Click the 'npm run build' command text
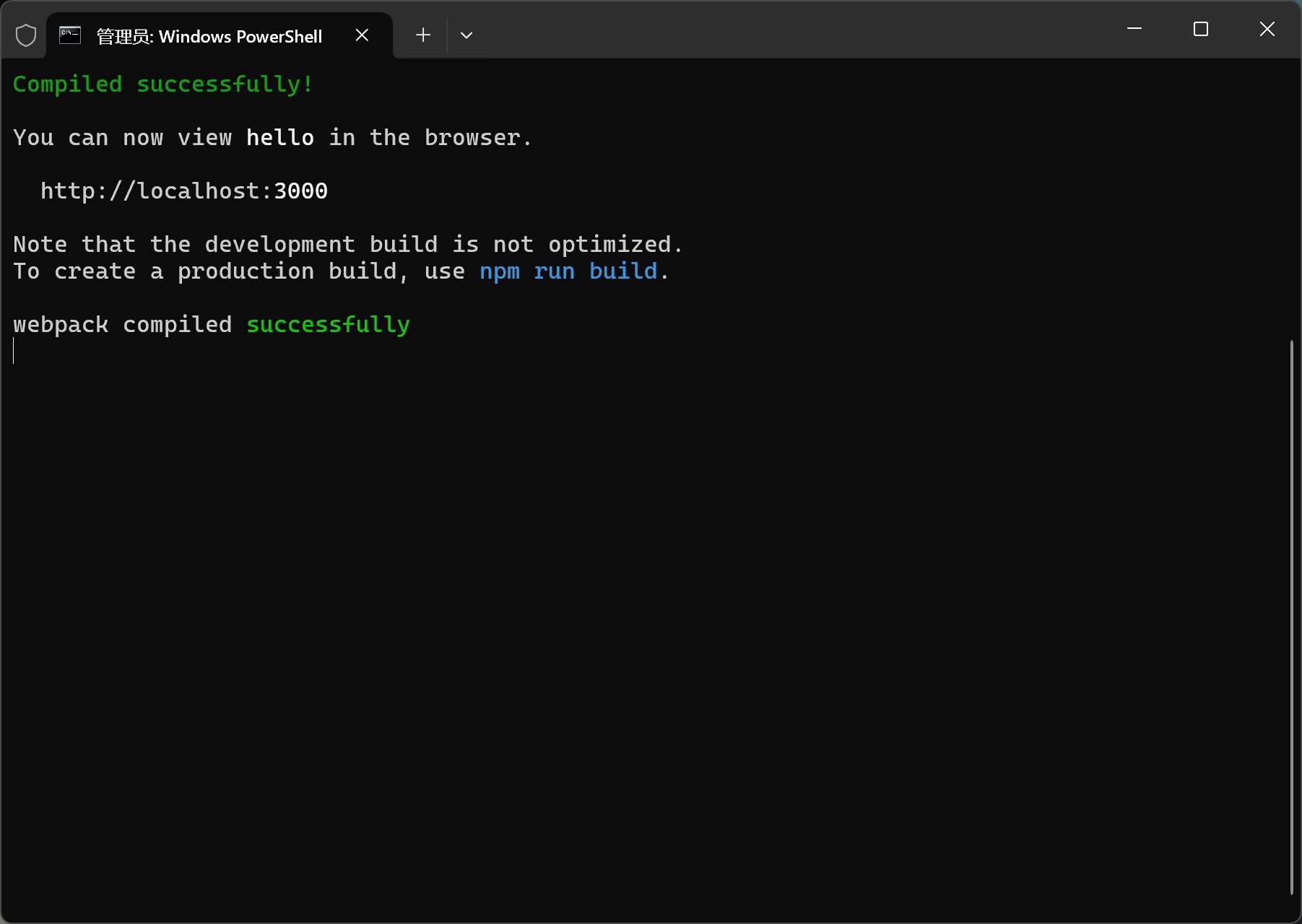The height and width of the screenshot is (924, 1302). pyautogui.click(x=568, y=271)
